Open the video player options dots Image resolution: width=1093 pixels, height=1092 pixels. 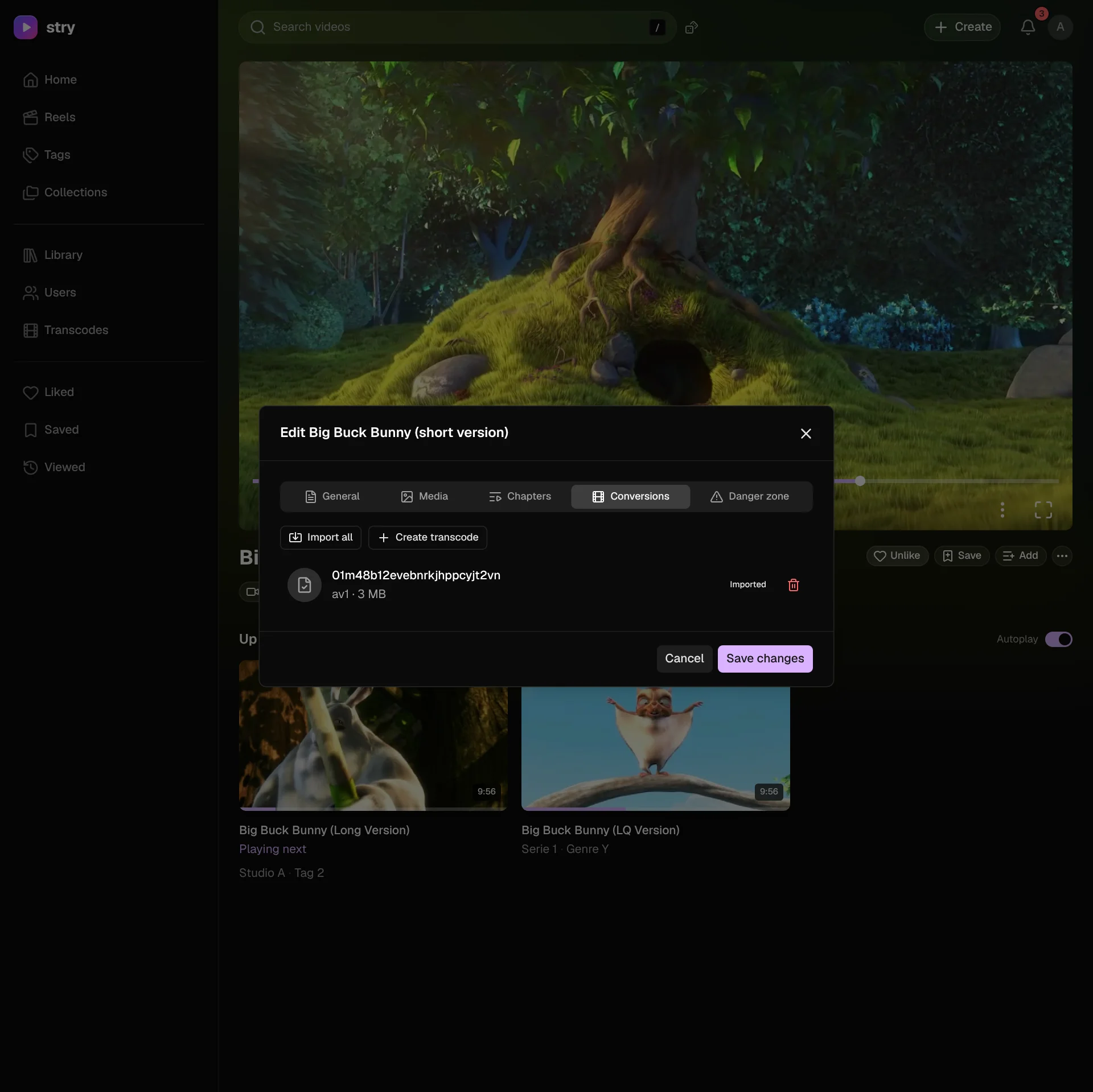[1002, 510]
